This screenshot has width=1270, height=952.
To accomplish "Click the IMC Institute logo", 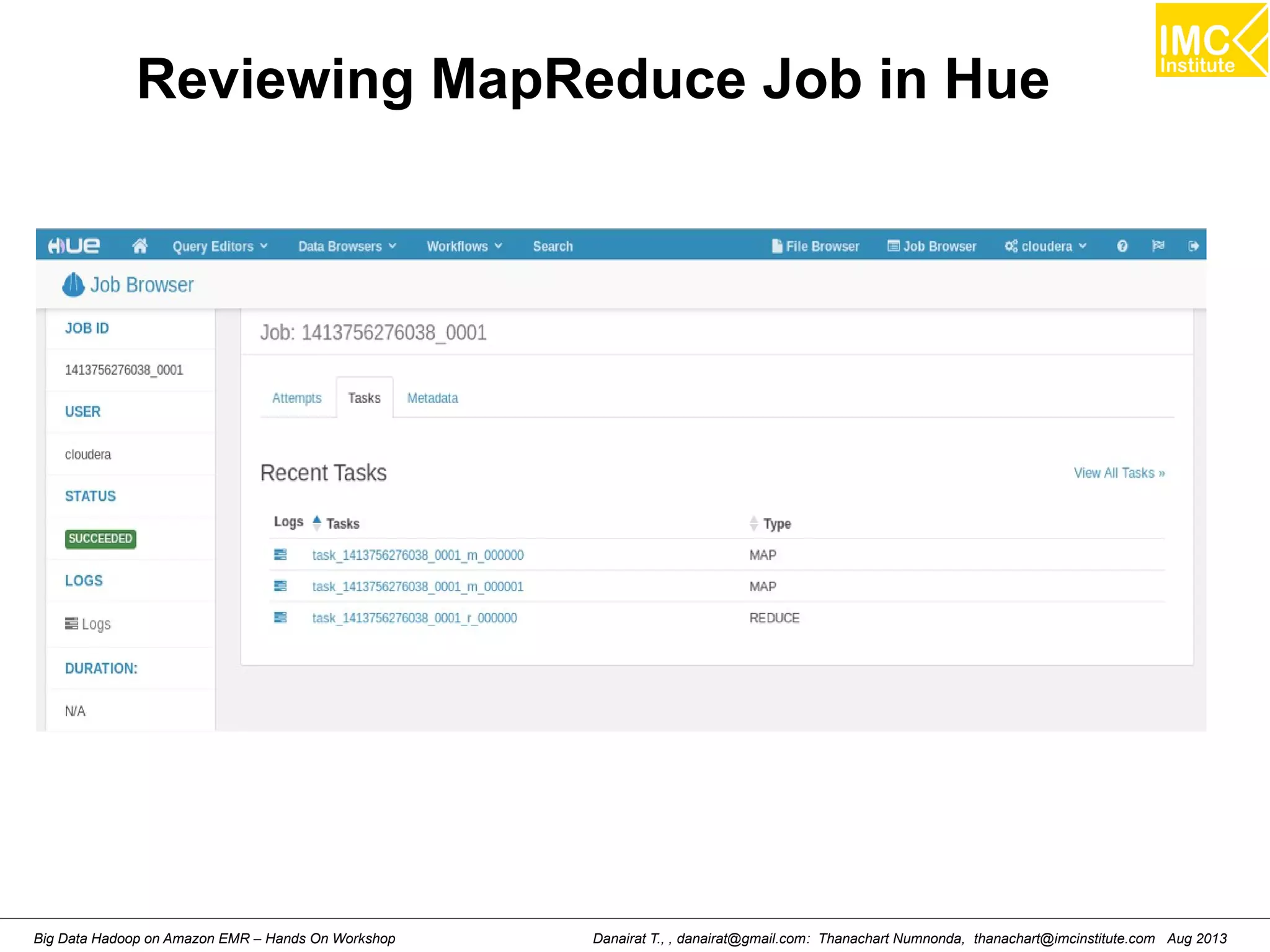I will point(1211,40).
